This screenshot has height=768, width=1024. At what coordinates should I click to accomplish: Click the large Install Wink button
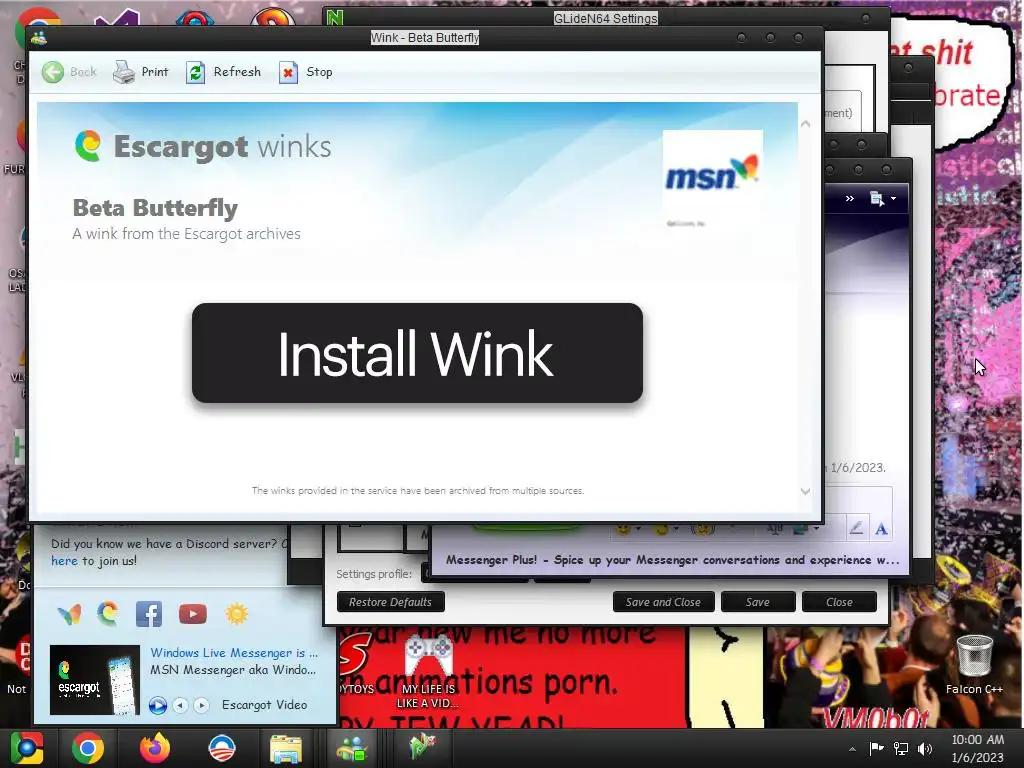click(x=417, y=353)
